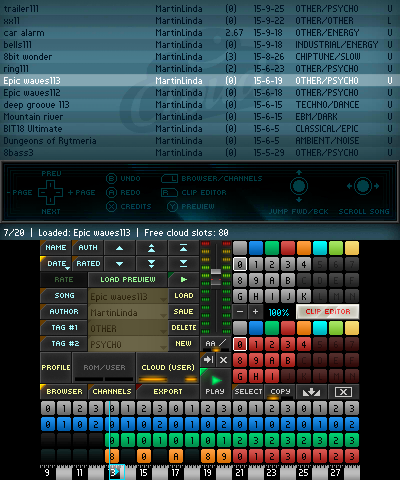Click the paste-down arrows icon next to Copy

pos(311,392)
